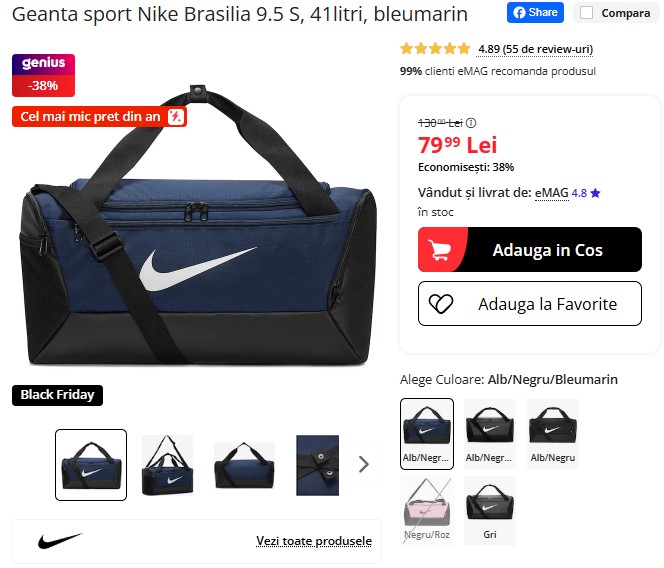Open Vezi toate produsele link

click(x=314, y=541)
